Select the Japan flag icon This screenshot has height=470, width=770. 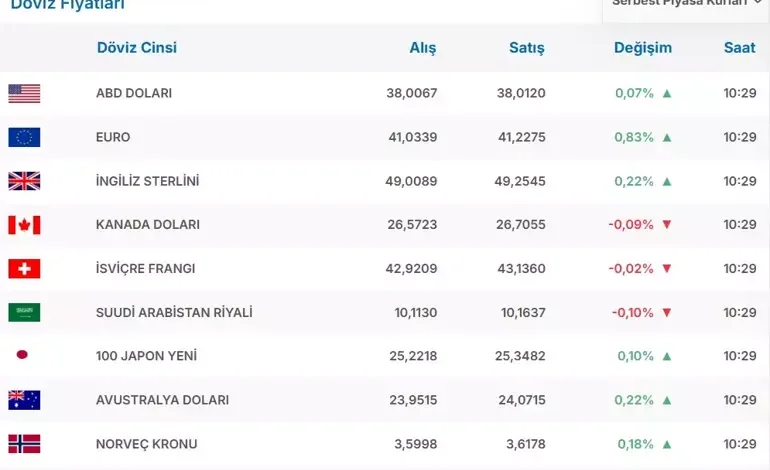[x=22, y=355]
